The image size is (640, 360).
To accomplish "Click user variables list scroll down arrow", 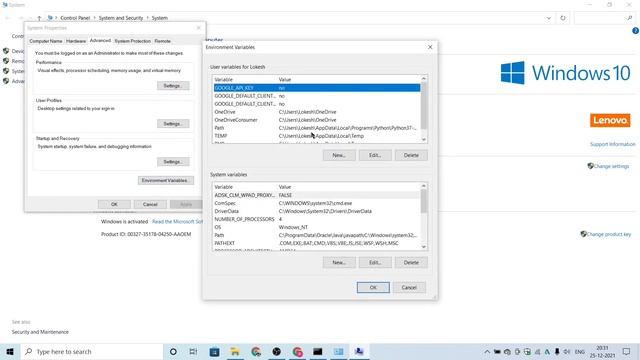I will tap(424, 140).
